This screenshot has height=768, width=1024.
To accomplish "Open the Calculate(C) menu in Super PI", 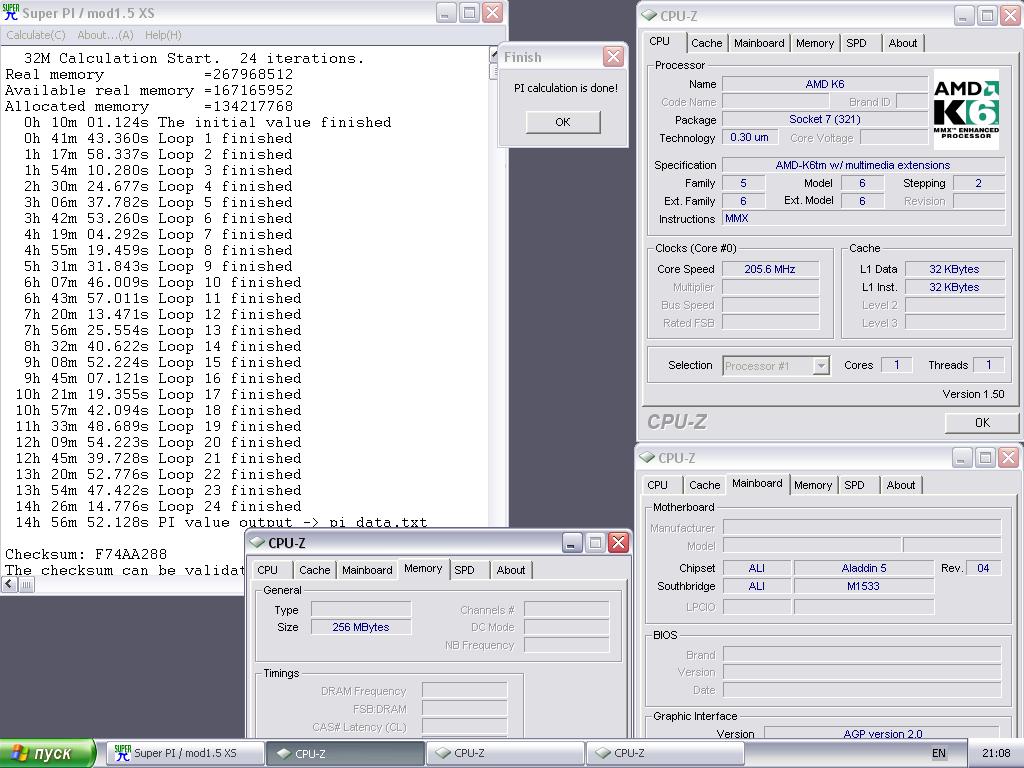I will point(35,35).
